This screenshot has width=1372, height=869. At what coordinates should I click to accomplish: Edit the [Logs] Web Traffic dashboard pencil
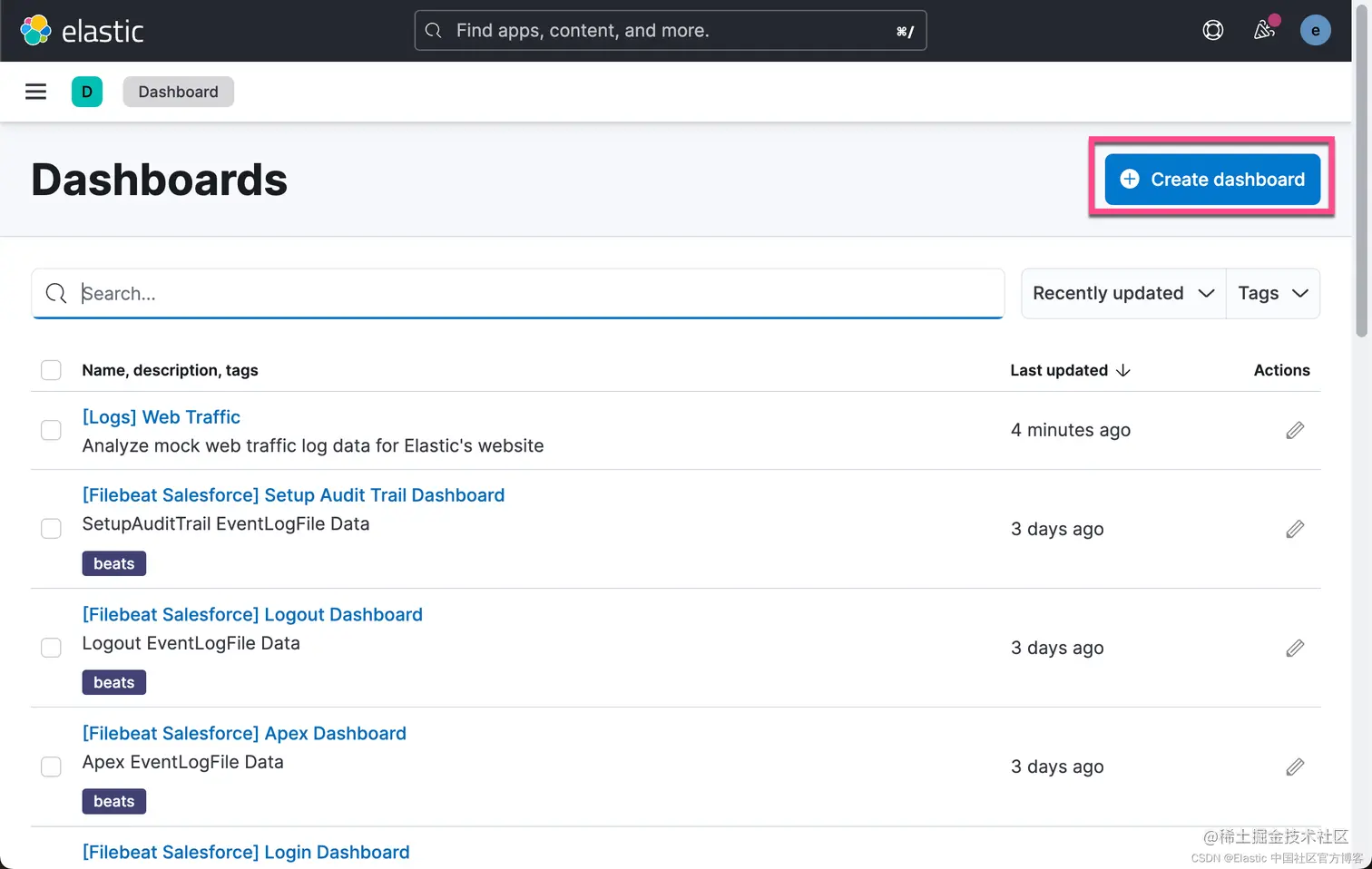[1295, 430]
